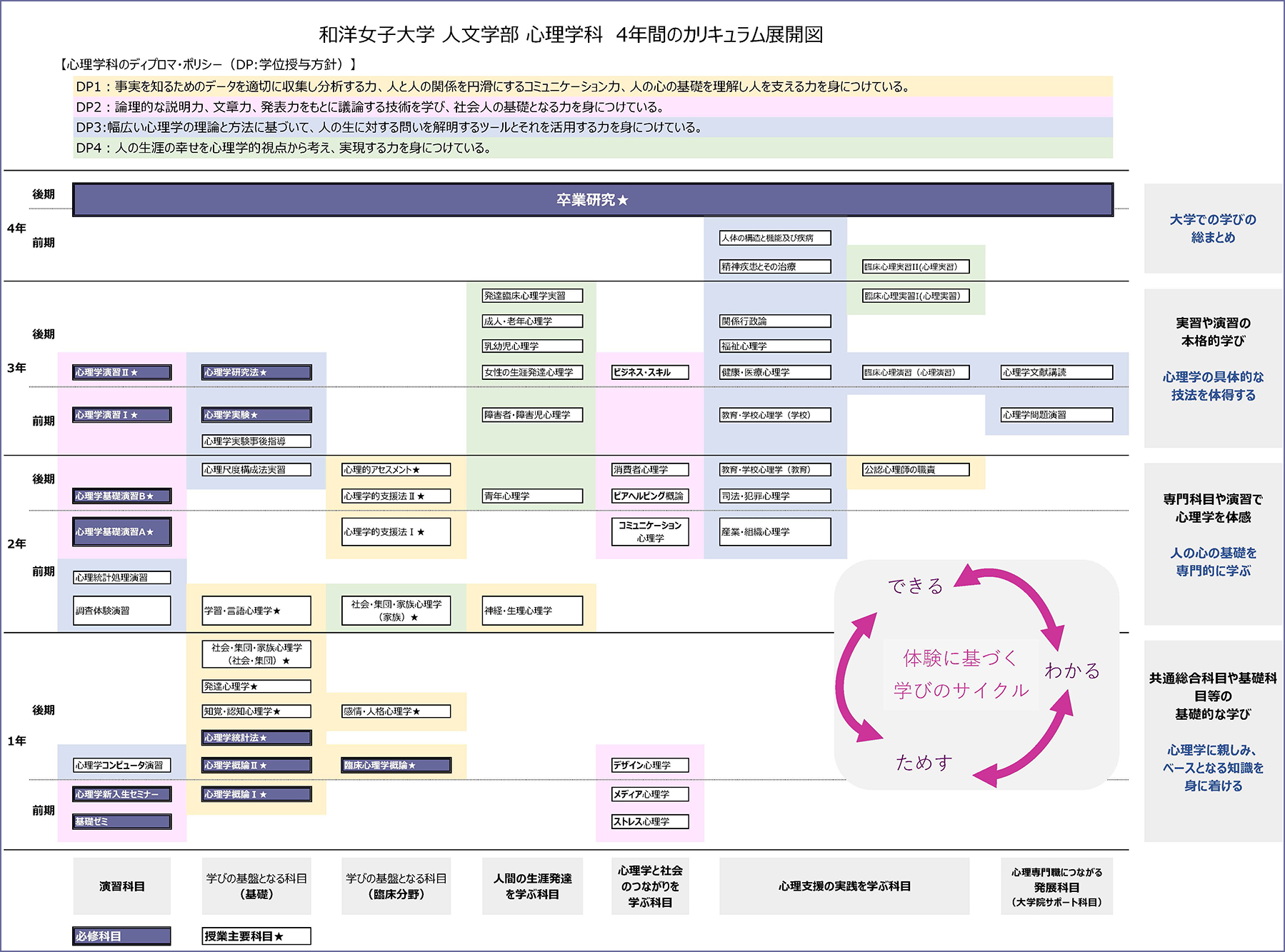Click 心理学実験事後指導 course box
Screen dimensions: 1285x952
pos(256,441)
